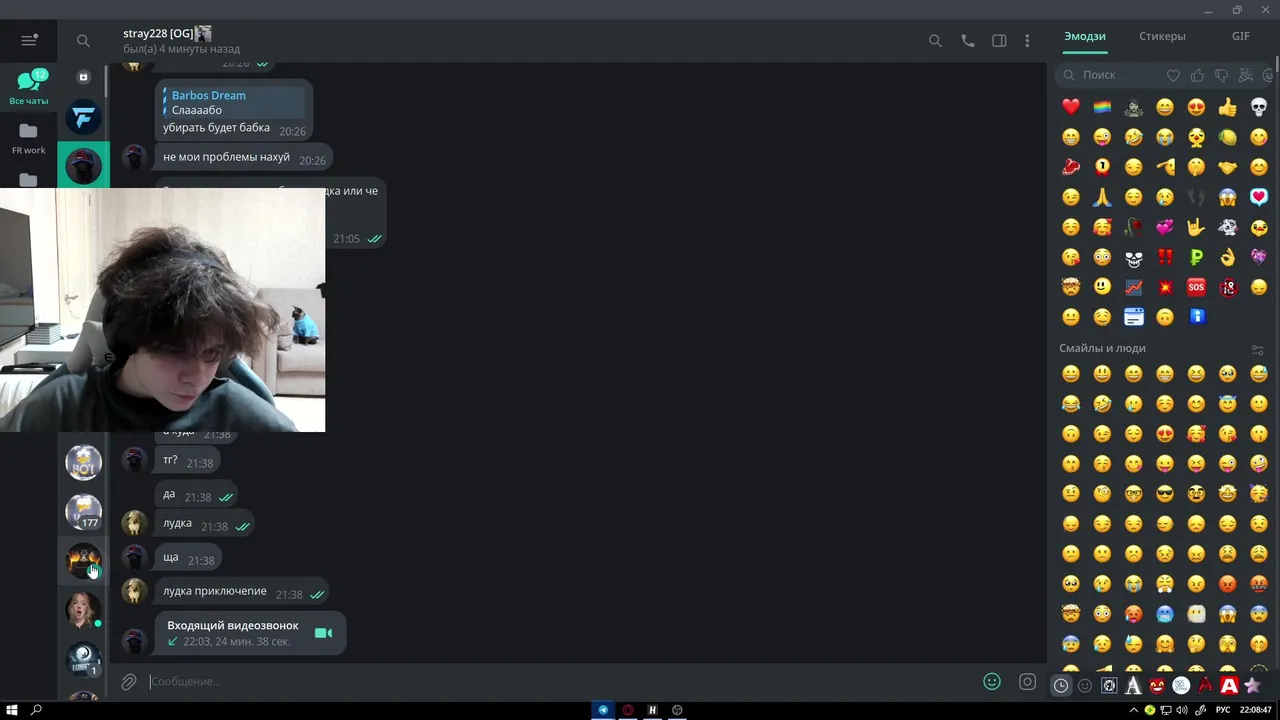Click the video camera icon in call message

[323, 633]
